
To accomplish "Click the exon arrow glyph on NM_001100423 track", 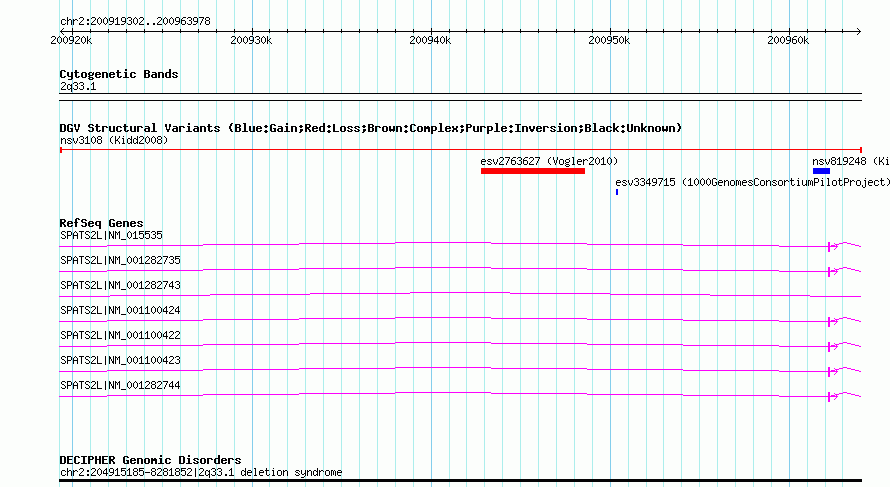I will pyautogui.click(x=833, y=371).
